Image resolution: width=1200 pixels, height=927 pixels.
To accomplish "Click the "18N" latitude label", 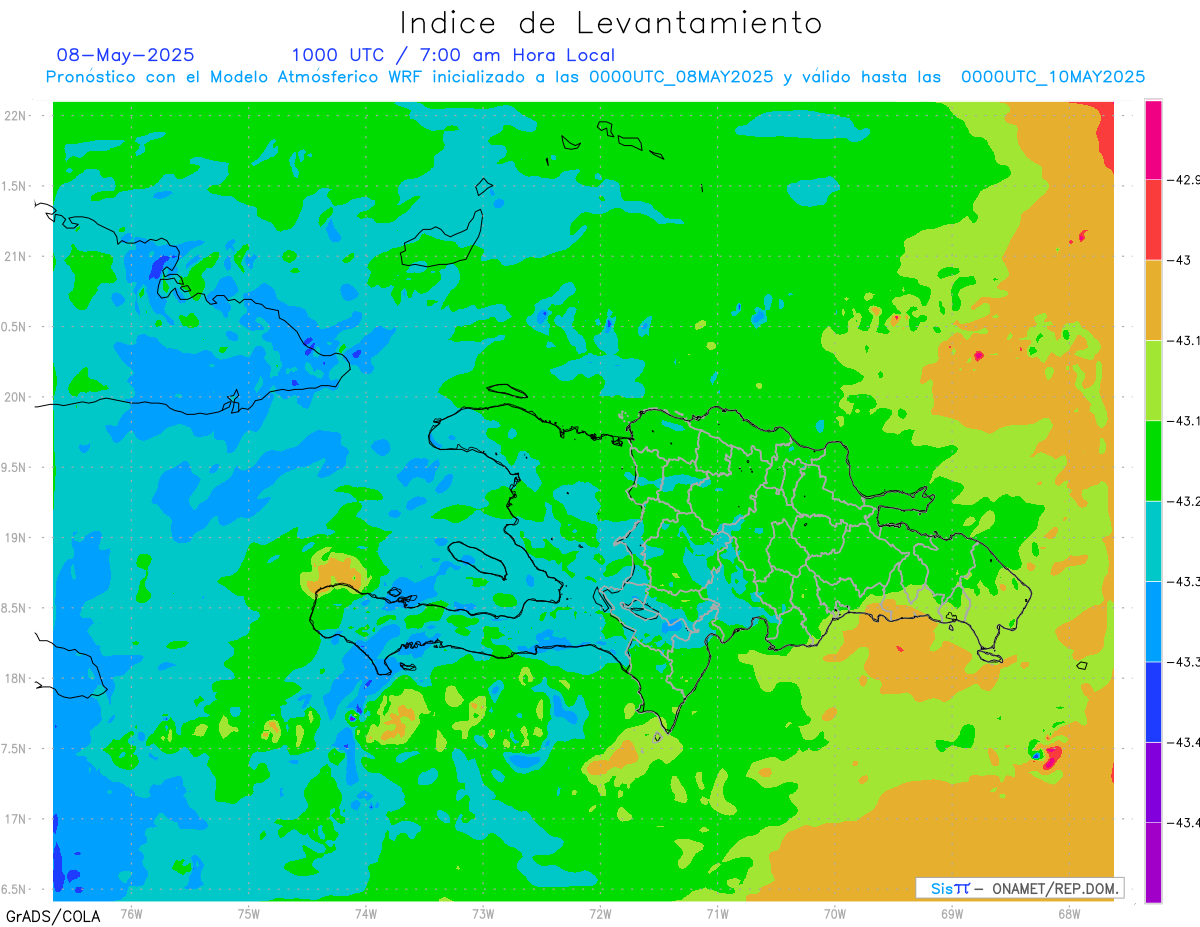I will click(x=16, y=678).
